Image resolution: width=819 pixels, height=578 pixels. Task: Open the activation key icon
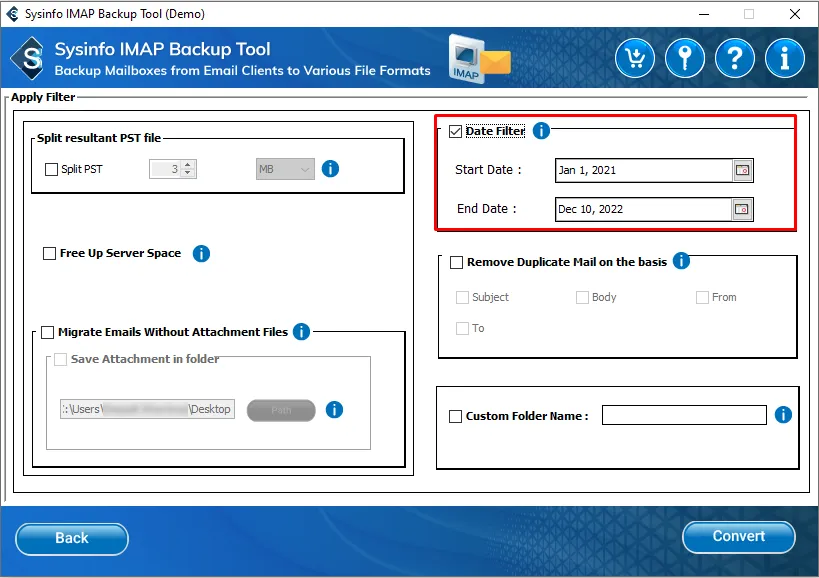[685, 58]
